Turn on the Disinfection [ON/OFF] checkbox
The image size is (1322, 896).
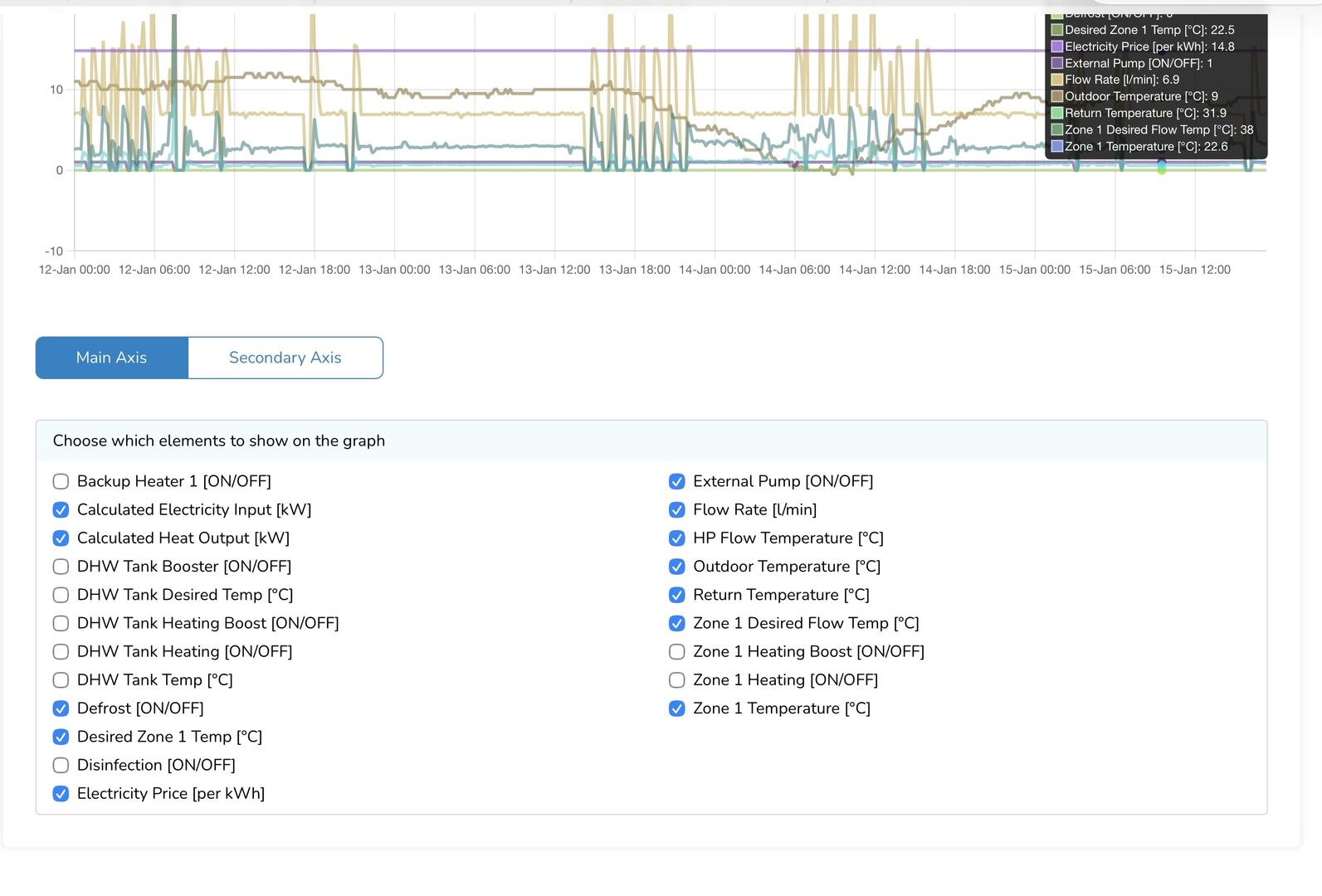pos(61,765)
